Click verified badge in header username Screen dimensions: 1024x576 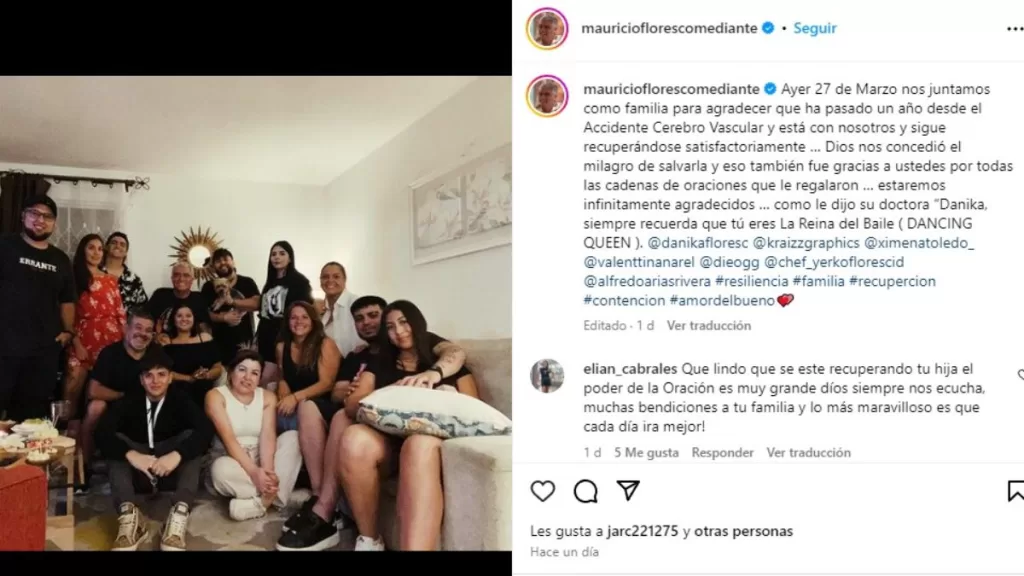[768, 28]
